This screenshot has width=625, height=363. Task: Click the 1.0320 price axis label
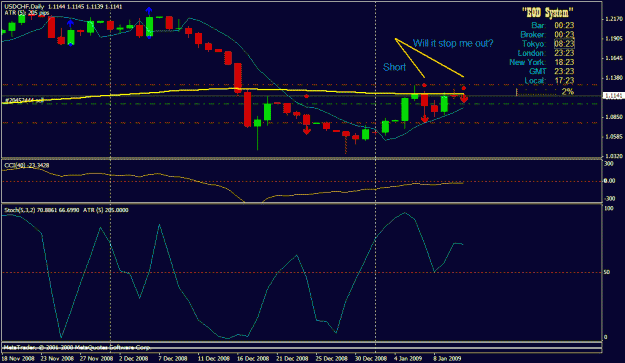(x=614, y=156)
